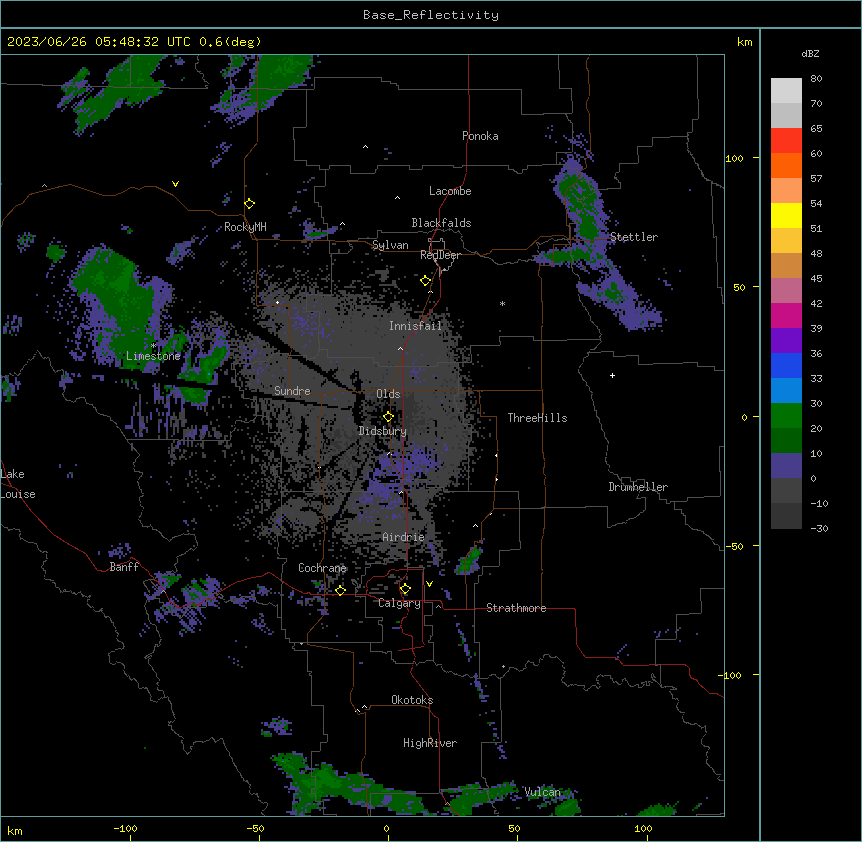This screenshot has height=842, width=862.
Task: Click the -30 value on dBZ legend
Action: tap(819, 529)
